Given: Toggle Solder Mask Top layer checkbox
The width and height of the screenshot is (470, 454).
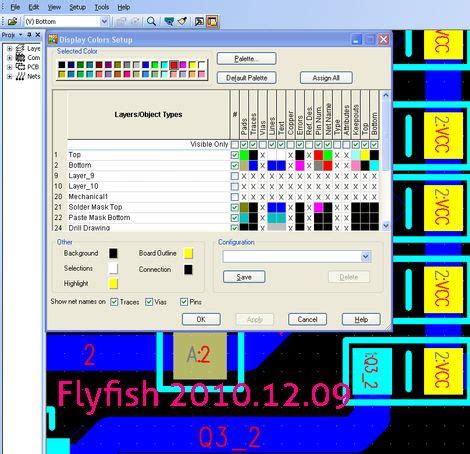Looking at the screenshot, I should point(235,207).
